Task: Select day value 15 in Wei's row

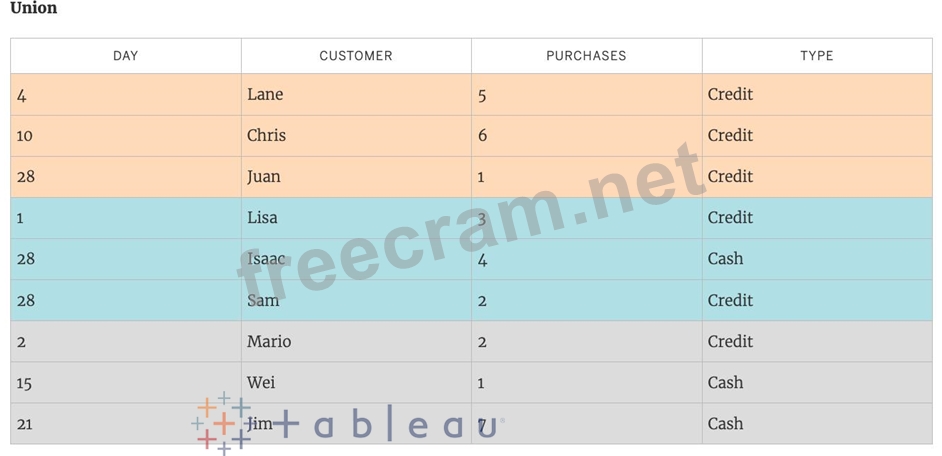Action: (25, 383)
